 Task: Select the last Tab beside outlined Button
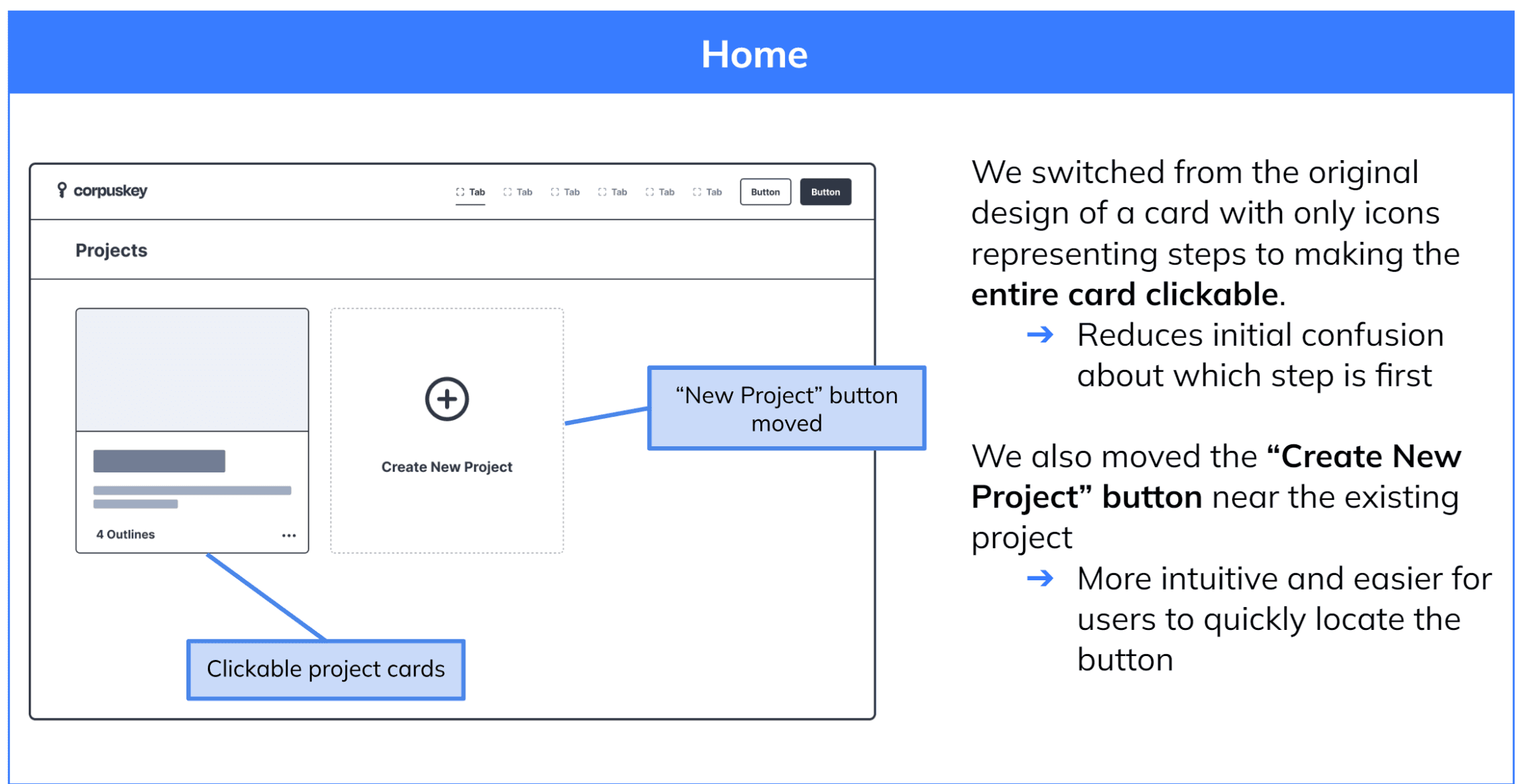pos(708,192)
